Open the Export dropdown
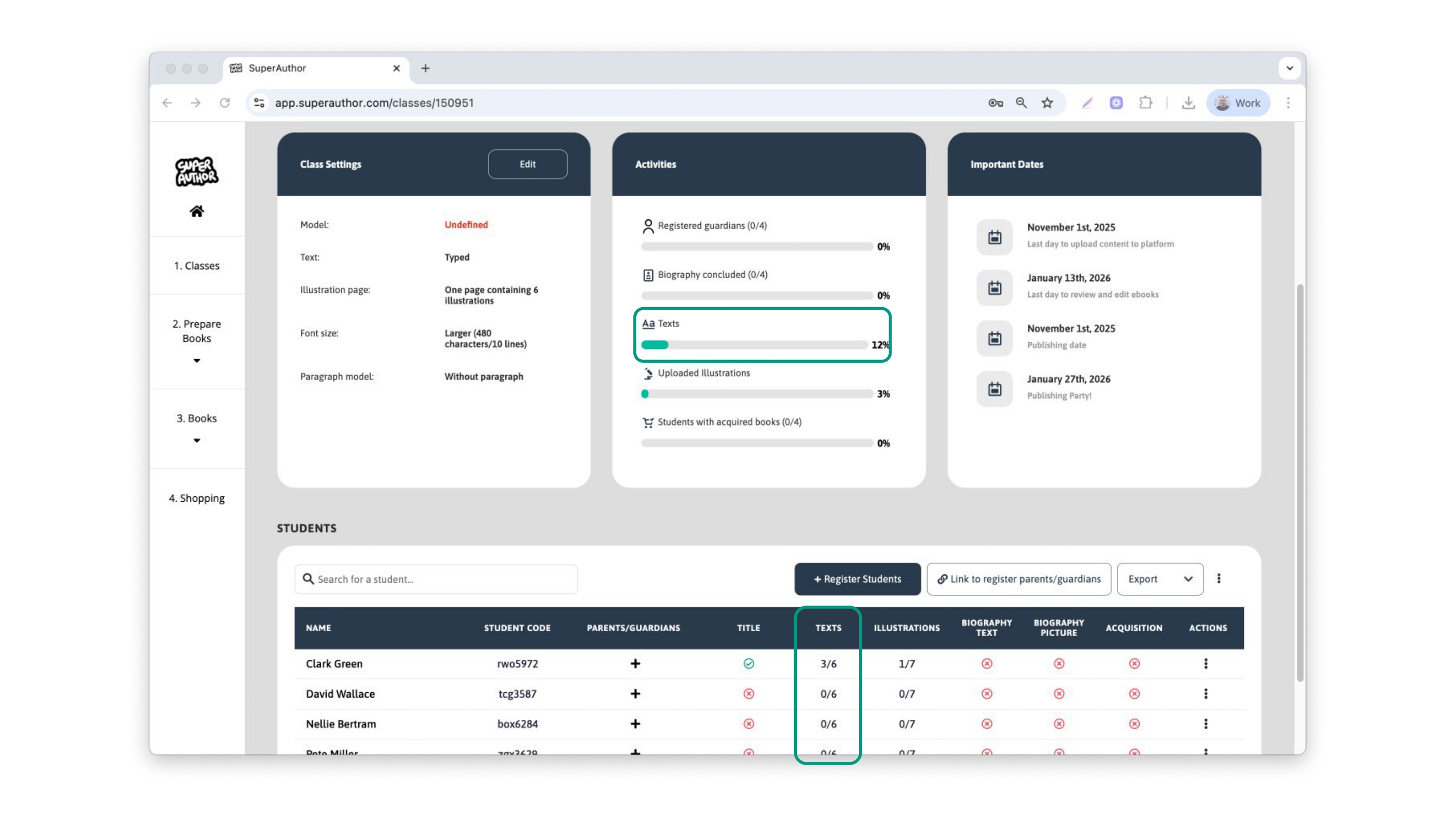The width and height of the screenshot is (1456, 819). (x=1160, y=579)
